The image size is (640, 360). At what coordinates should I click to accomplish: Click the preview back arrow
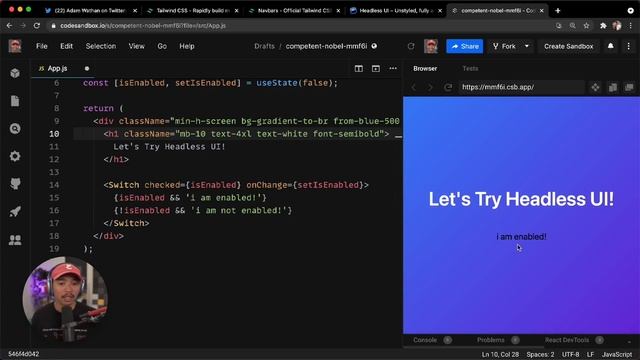413,87
